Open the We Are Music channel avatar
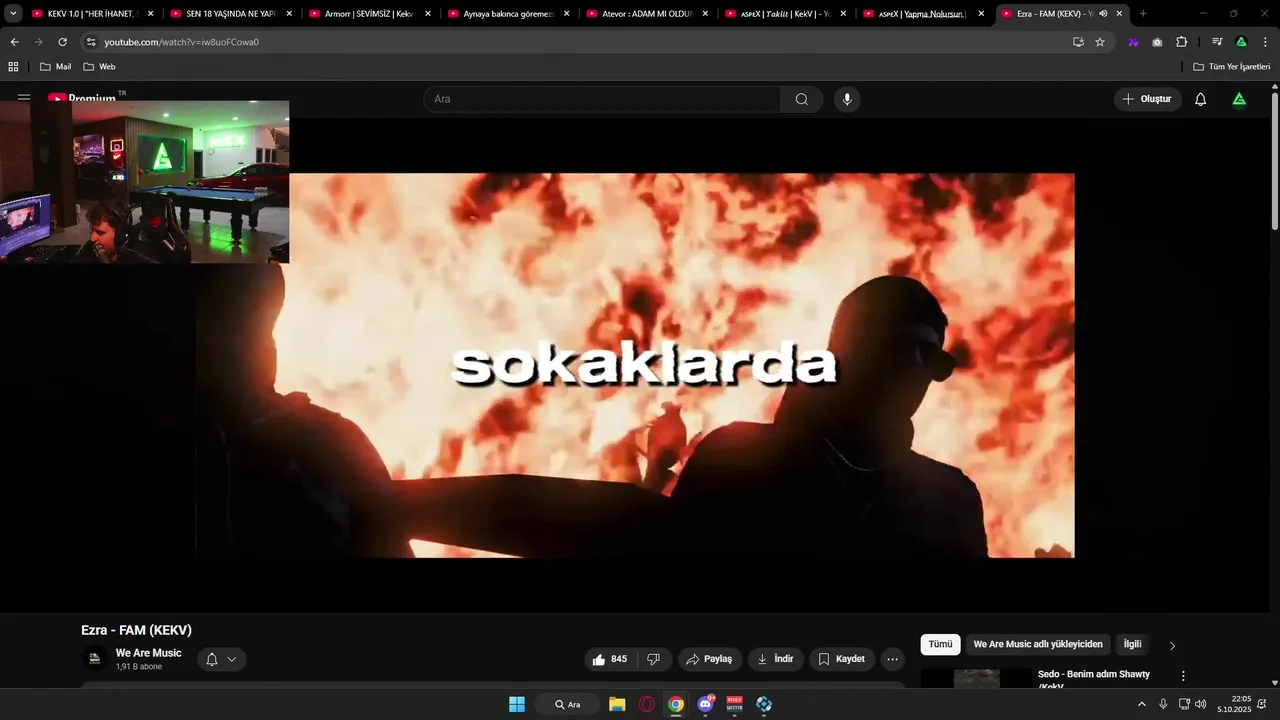1280x720 pixels. (94, 659)
